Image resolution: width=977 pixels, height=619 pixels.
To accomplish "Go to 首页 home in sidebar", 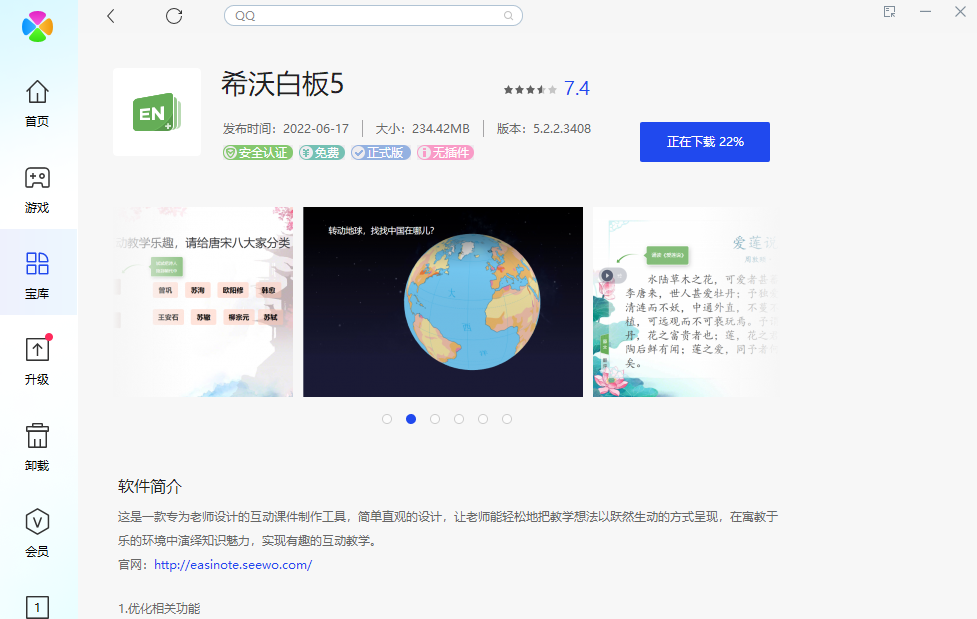I will (37, 103).
